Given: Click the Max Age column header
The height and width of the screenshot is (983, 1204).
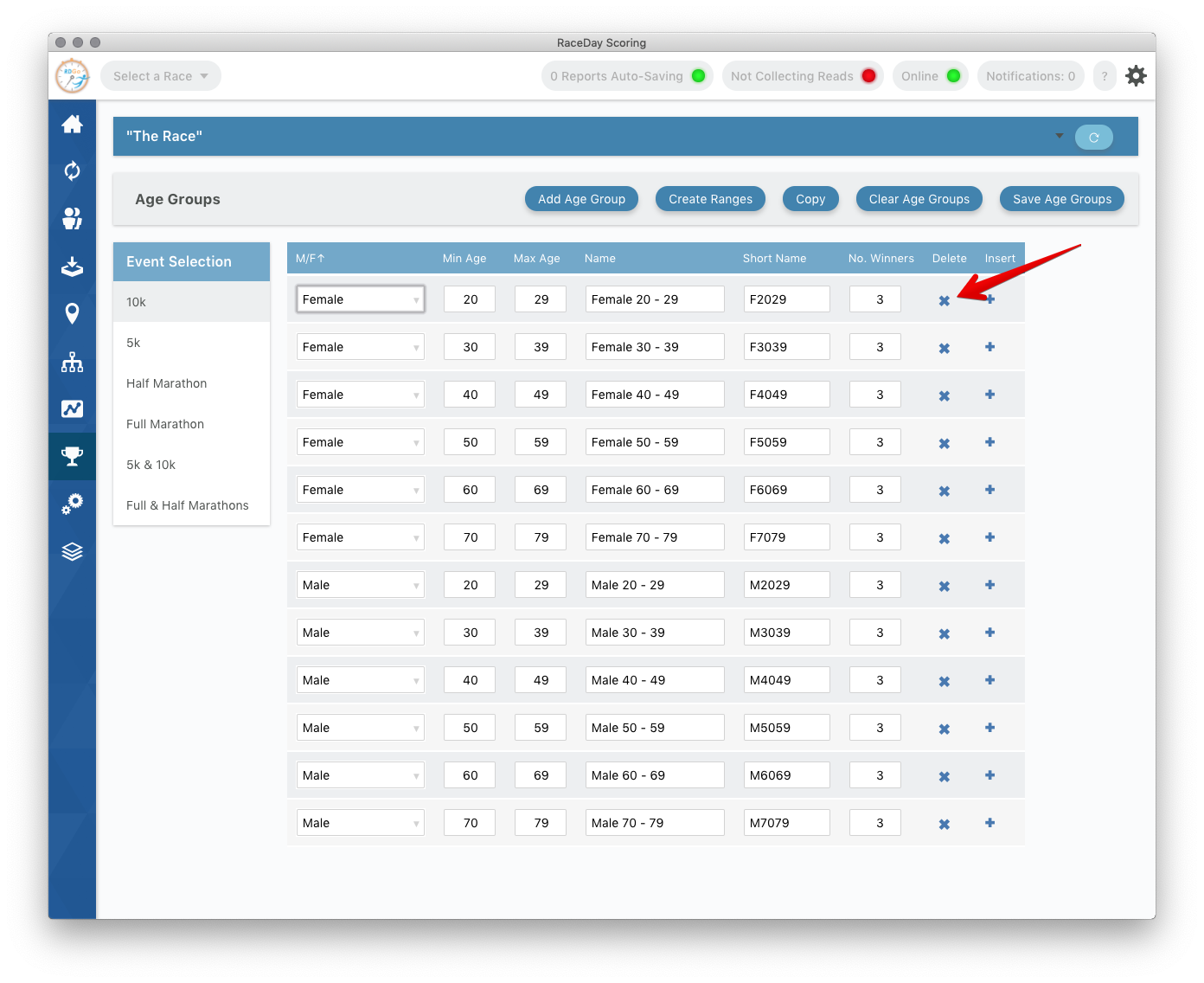Looking at the screenshot, I should pyautogui.click(x=537, y=258).
